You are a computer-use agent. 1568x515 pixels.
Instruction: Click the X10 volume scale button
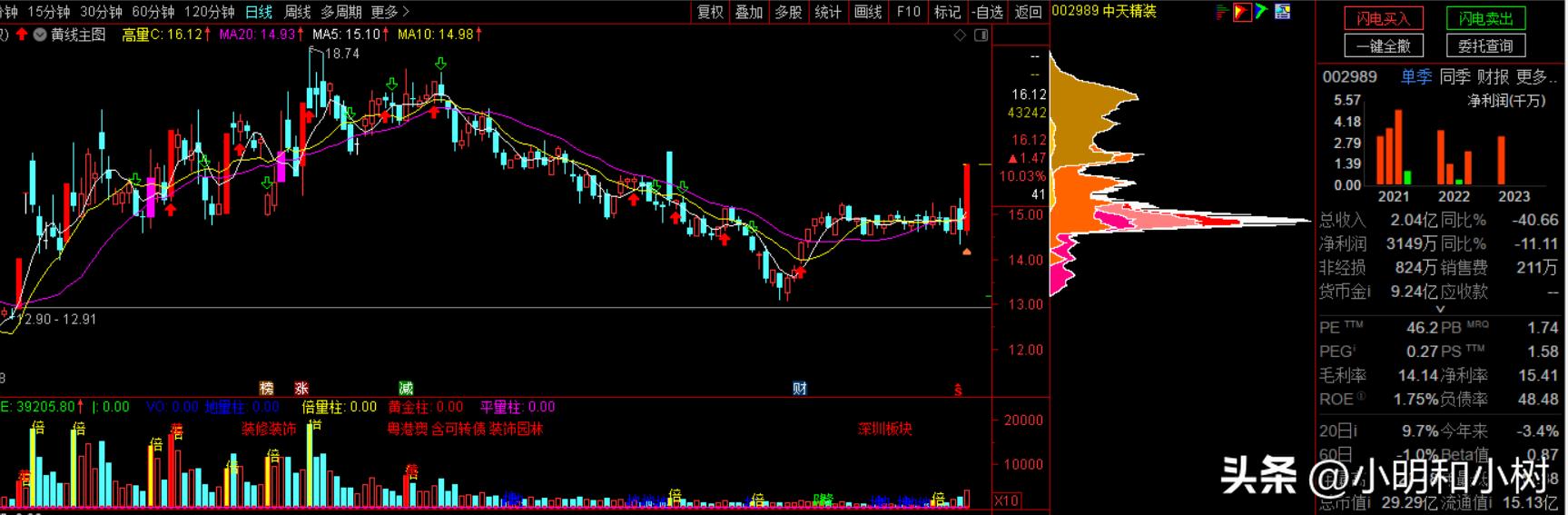1006,500
